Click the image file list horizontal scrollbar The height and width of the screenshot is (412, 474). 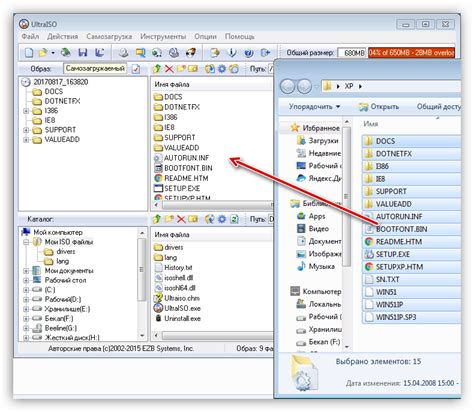tap(213, 204)
